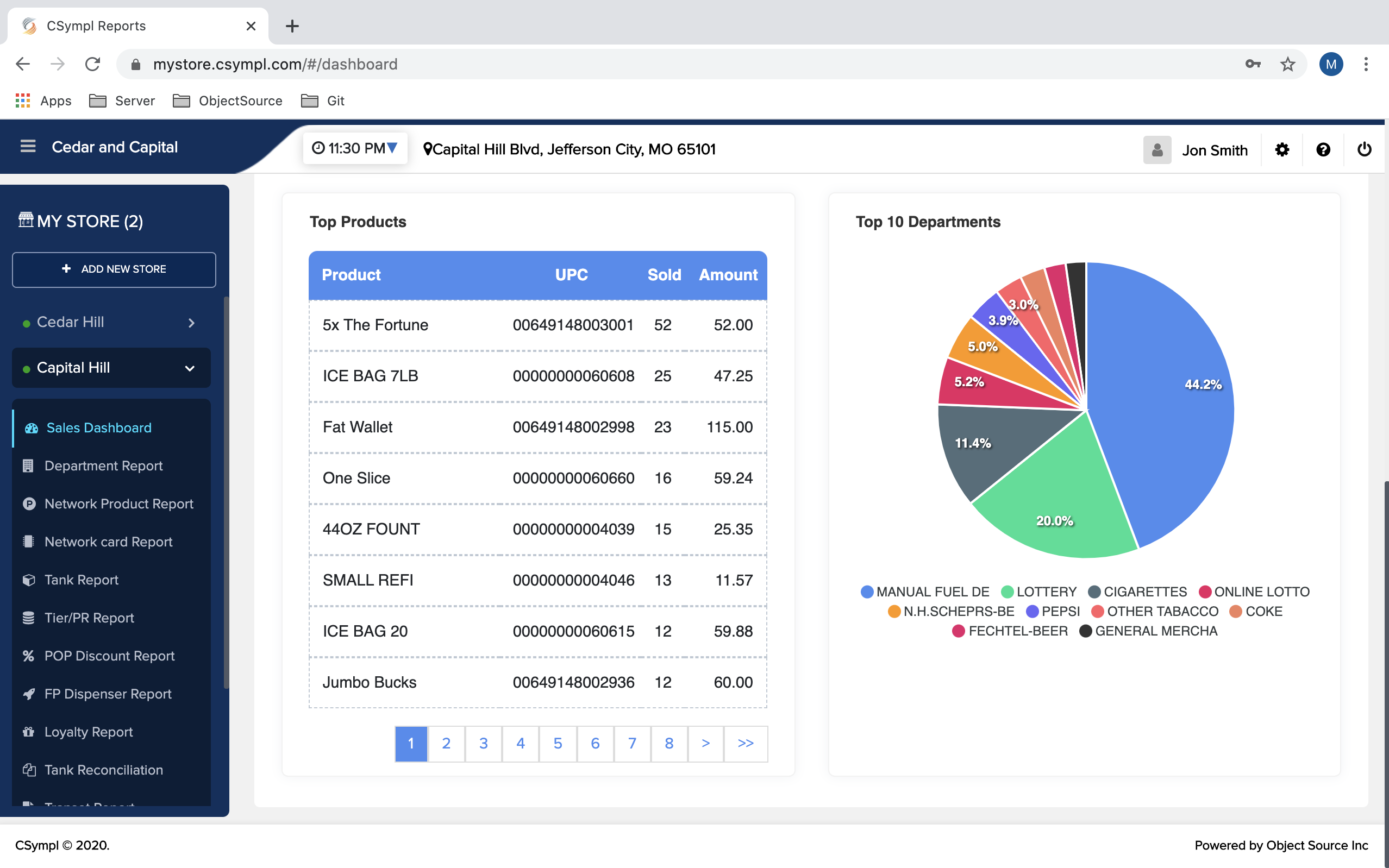1389x868 pixels.
Task: Click the power logout icon
Action: pyautogui.click(x=1364, y=150)
